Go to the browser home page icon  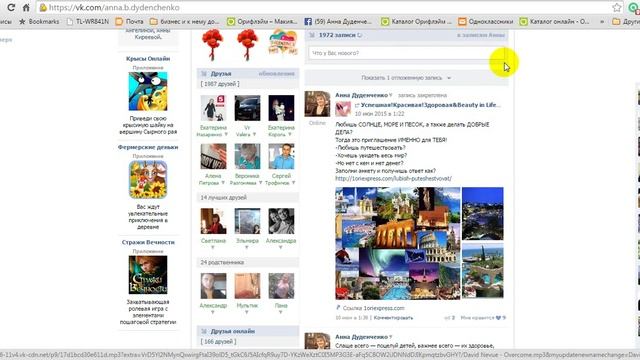coord(26,7)
